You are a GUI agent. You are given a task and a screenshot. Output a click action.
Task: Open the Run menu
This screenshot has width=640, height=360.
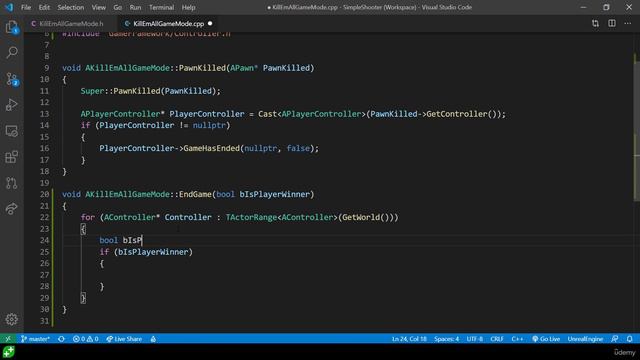135,7
